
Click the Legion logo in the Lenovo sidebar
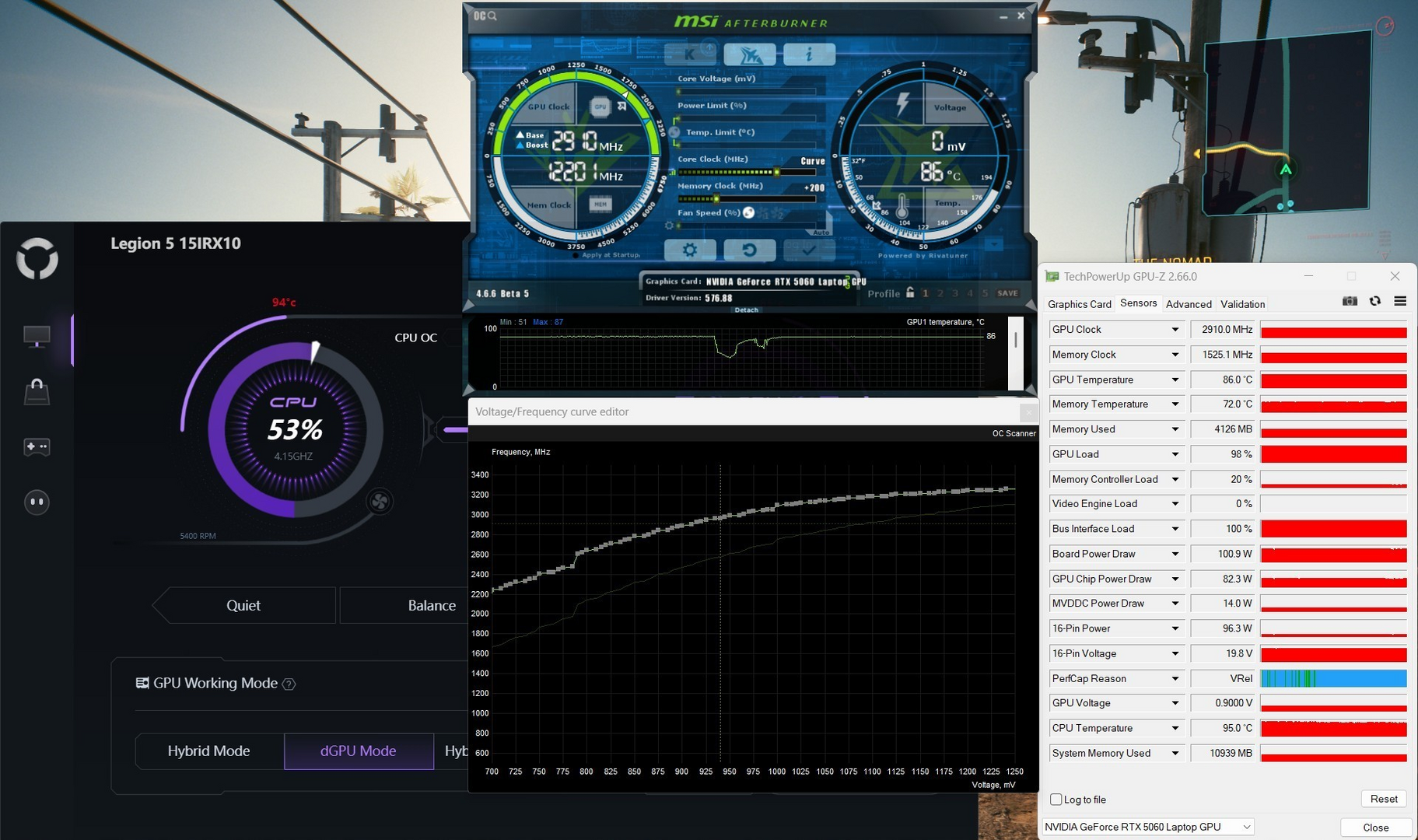(x=37, y=259)
